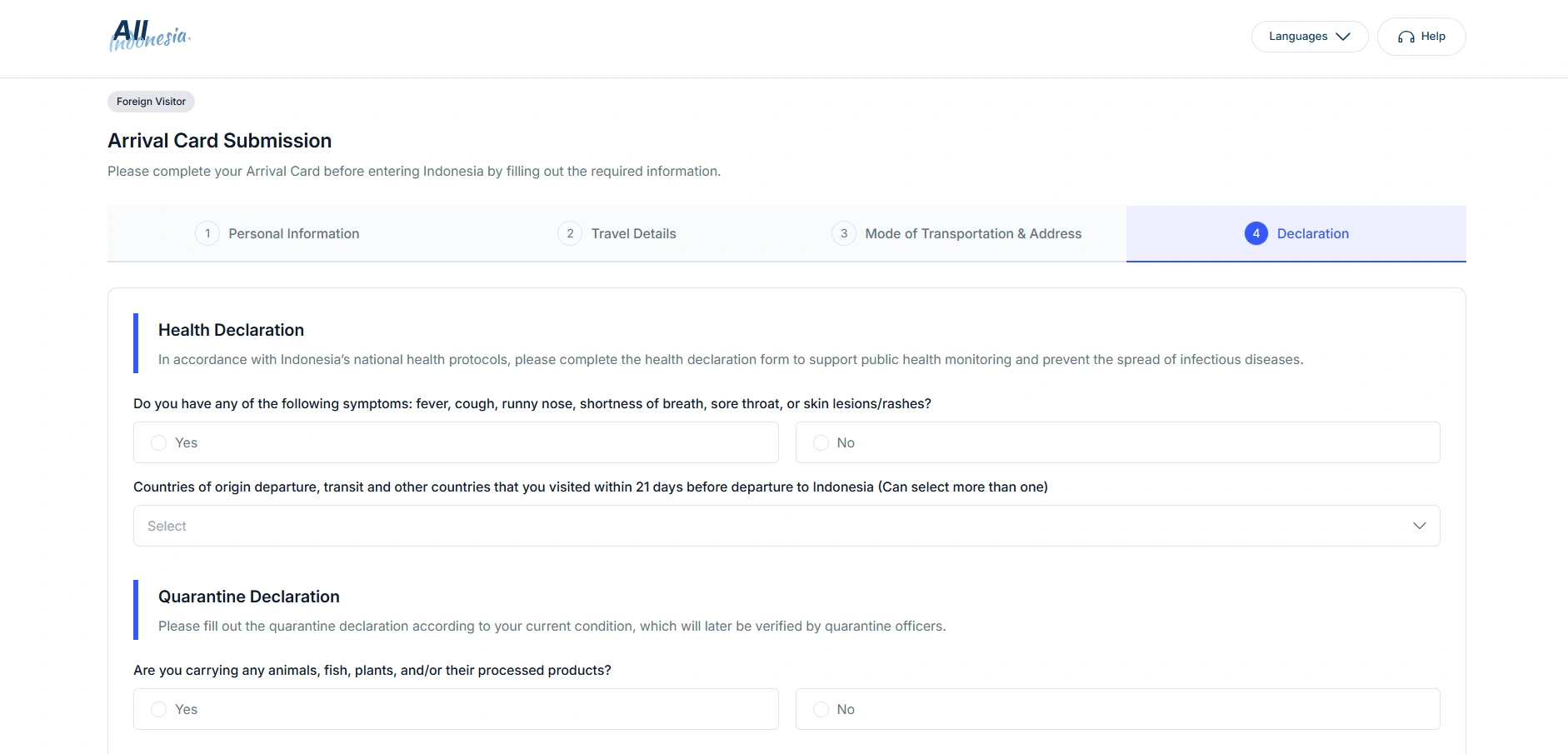Click the Foreign Visitor badge
This screenshot has width=1568, height=754.
pos(151,102)
